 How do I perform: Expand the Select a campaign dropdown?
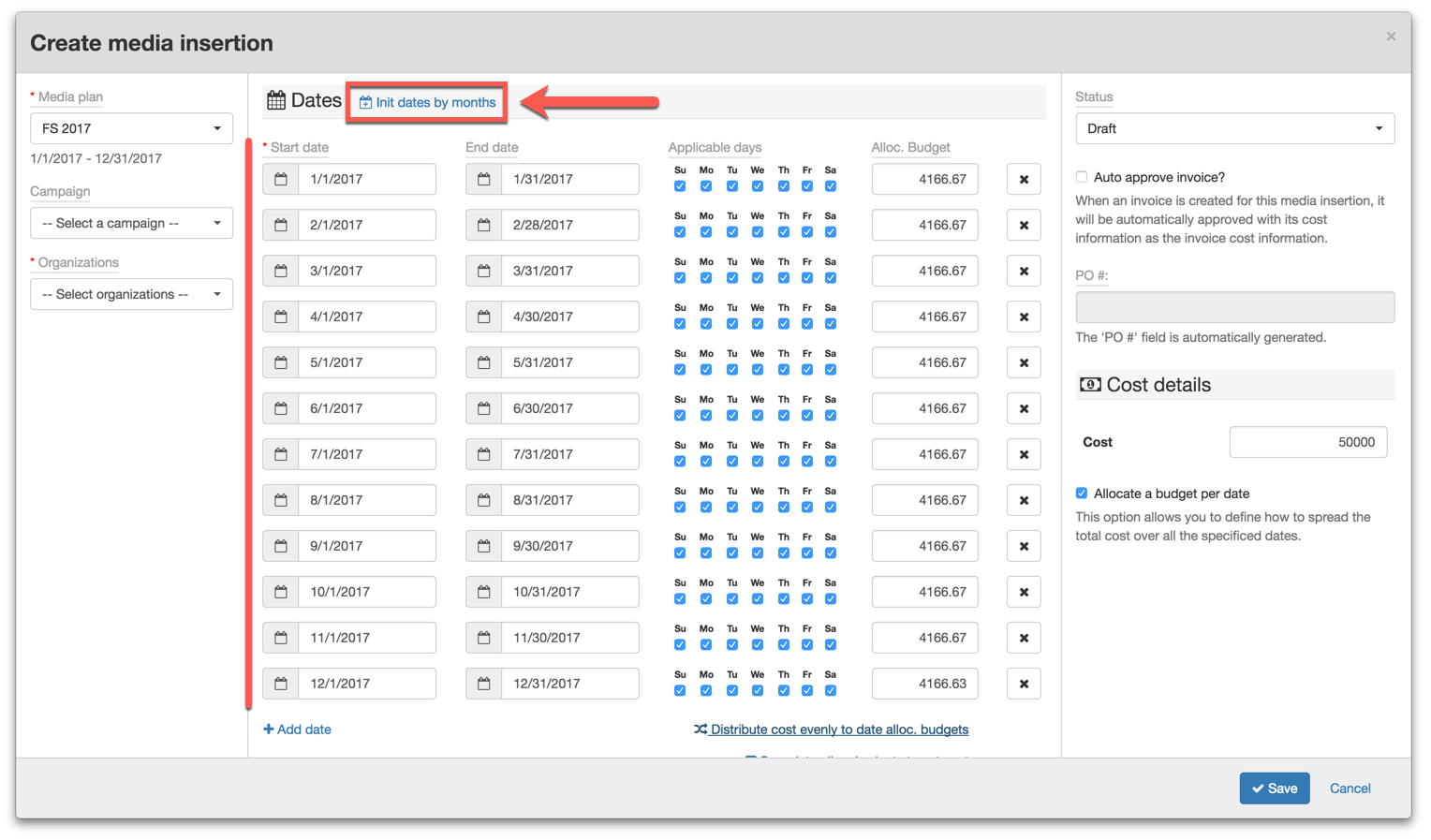pyautogui.click(x=131, y=223)
